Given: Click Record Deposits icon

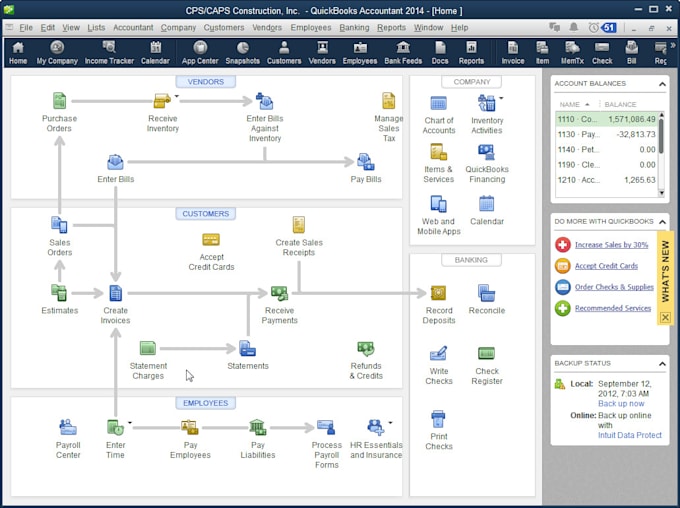Looking at the screenshot, I should (x=438, y=293).
